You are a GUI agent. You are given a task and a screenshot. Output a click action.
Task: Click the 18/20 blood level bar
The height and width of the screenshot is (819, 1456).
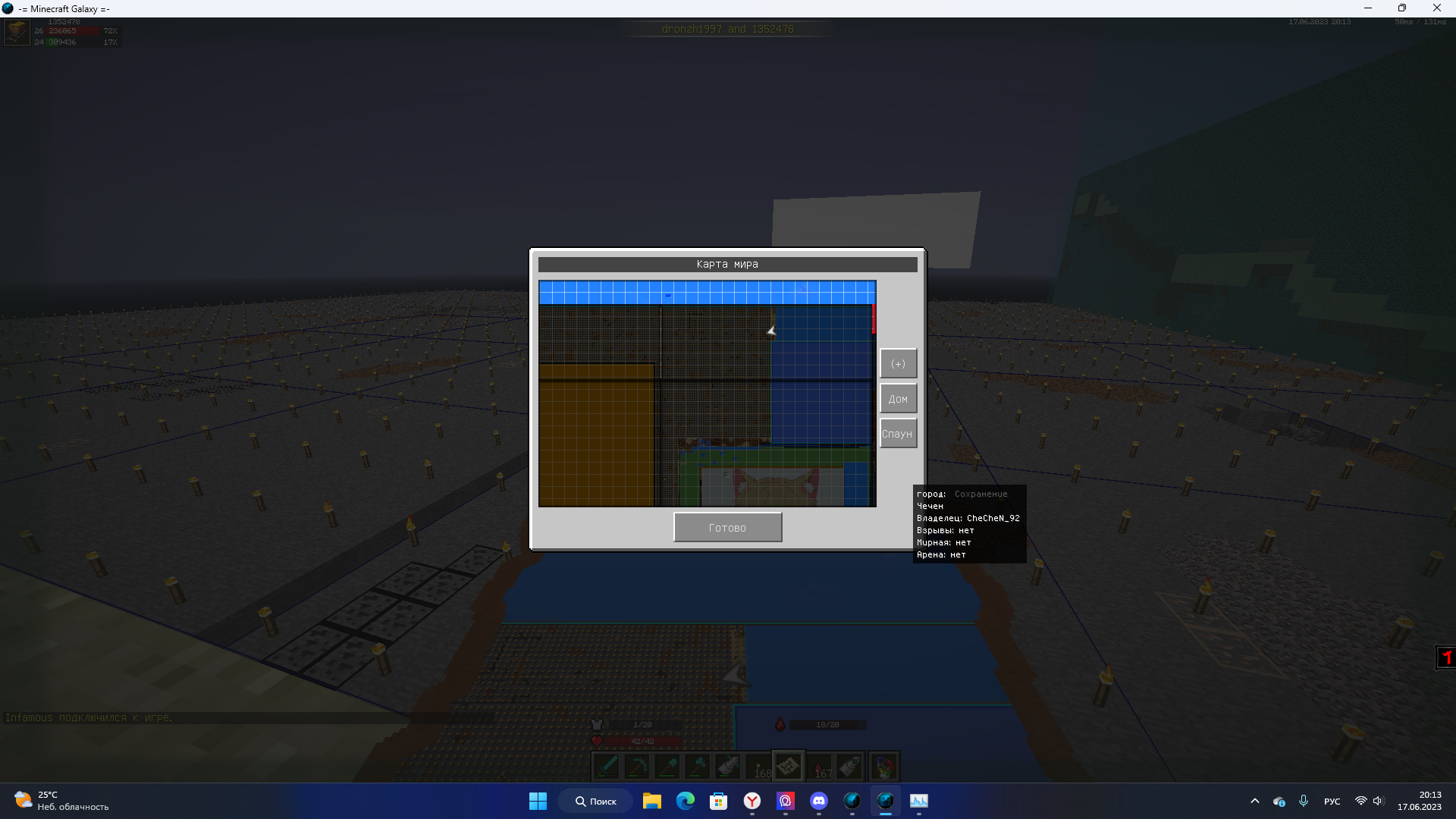click(827, 725)
